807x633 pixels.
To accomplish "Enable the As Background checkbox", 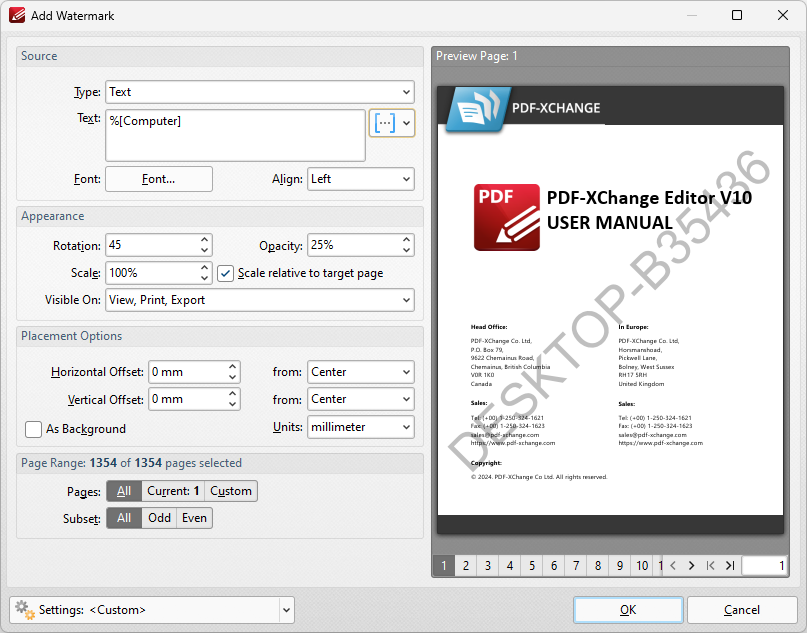I will click(33, 429).
